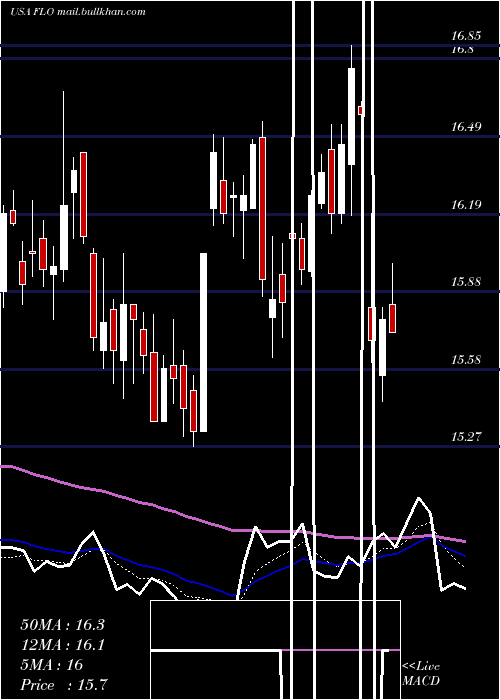Viewport: 500px width, 700px height.
Task: Select the 15.27 price level label
Action: pyautogui.click(x=466, y=436)
